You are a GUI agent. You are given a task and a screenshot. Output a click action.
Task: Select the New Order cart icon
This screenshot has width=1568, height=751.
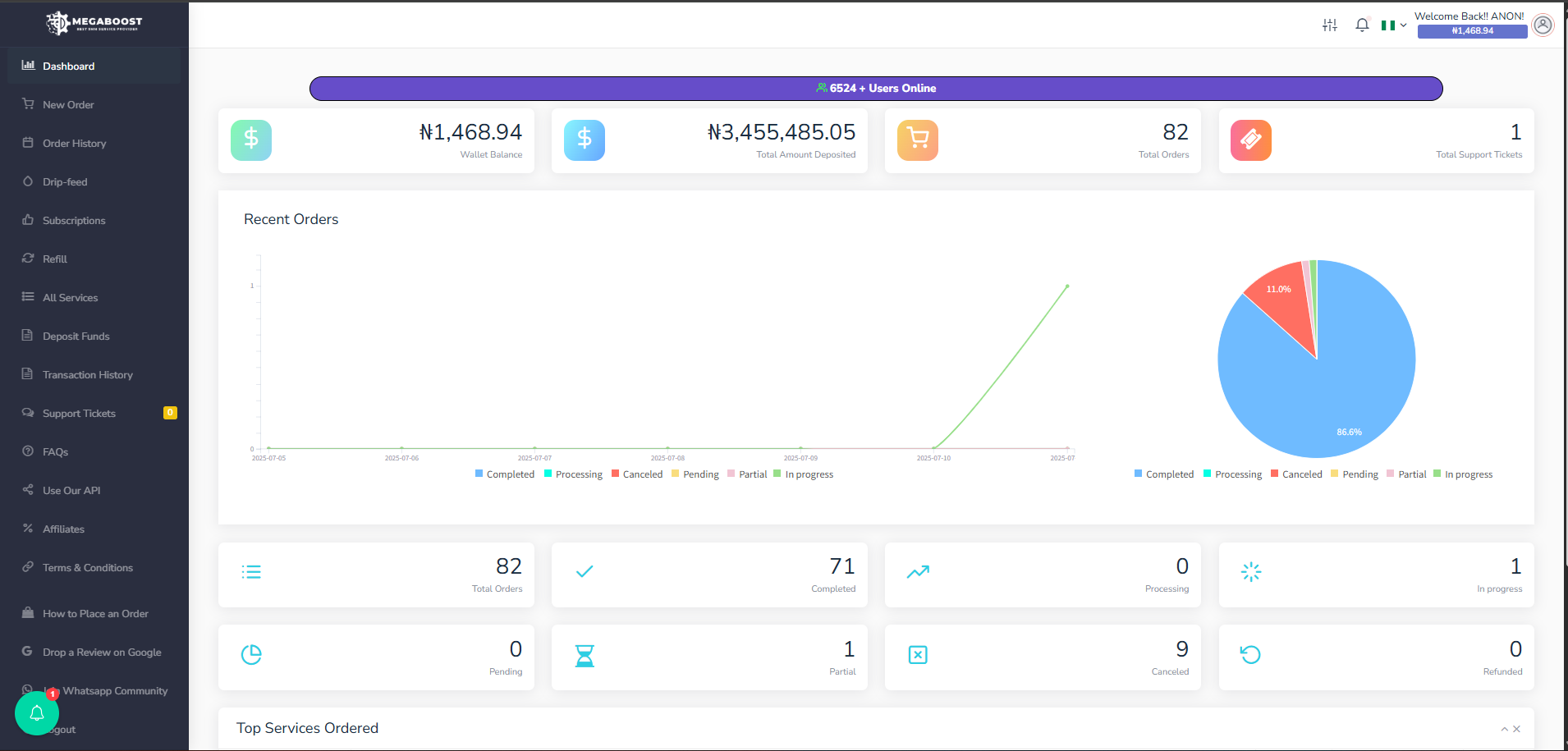tap(27, 104)
